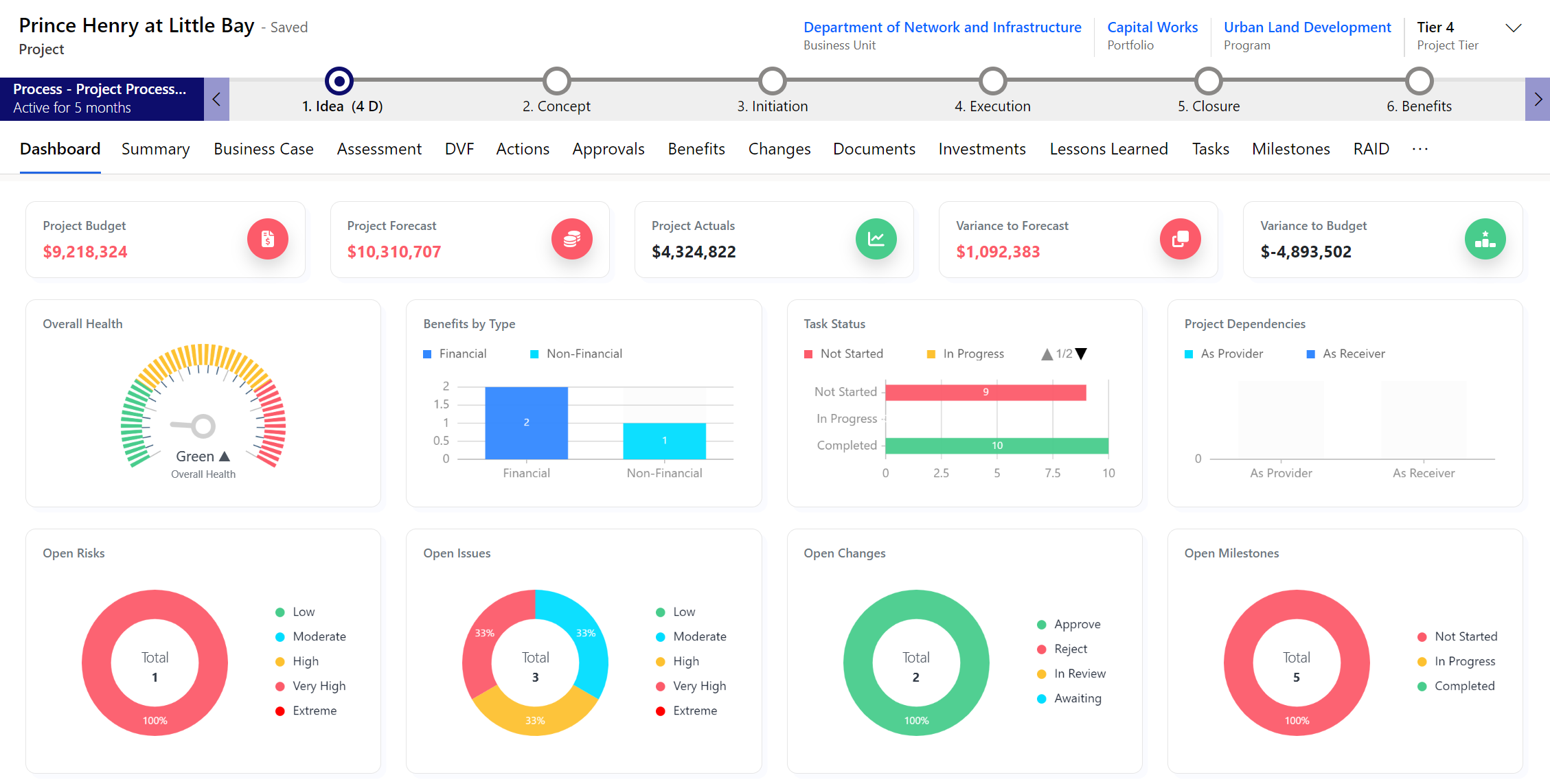Viewport: 1550px width, 784px height.
Task: Open Department of Network and Infrastructure link
Action: 942,27
